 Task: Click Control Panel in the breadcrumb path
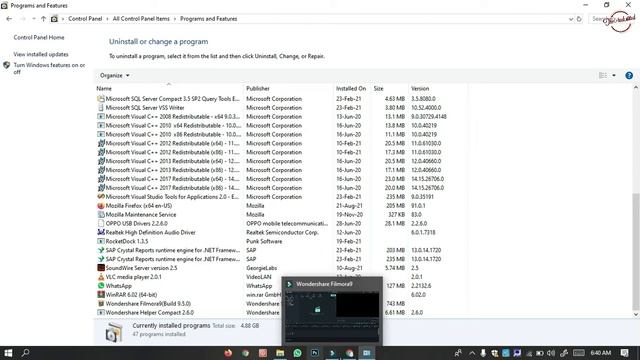(x=85, y=19)
